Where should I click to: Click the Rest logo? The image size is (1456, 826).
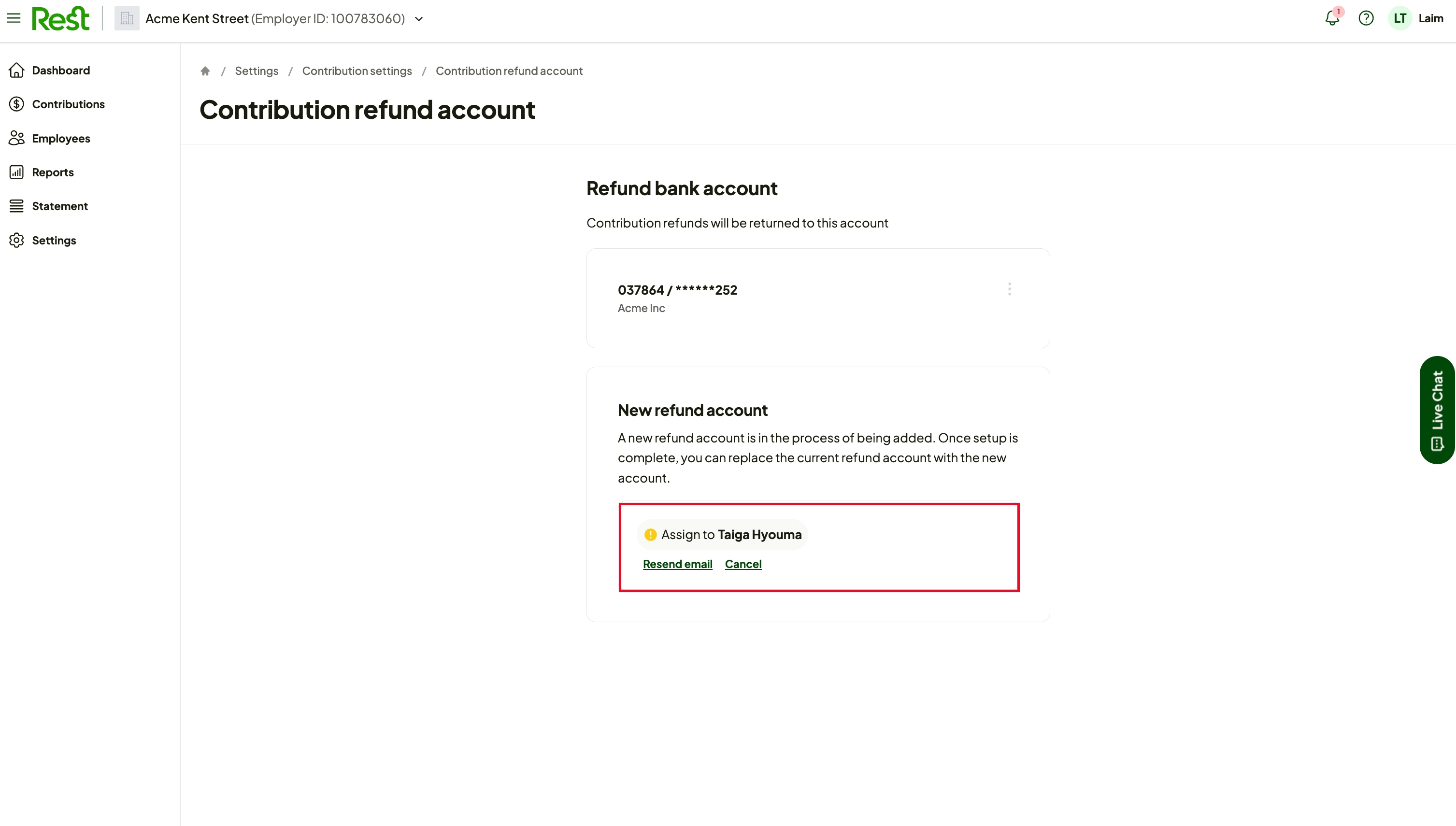point(61,18)
